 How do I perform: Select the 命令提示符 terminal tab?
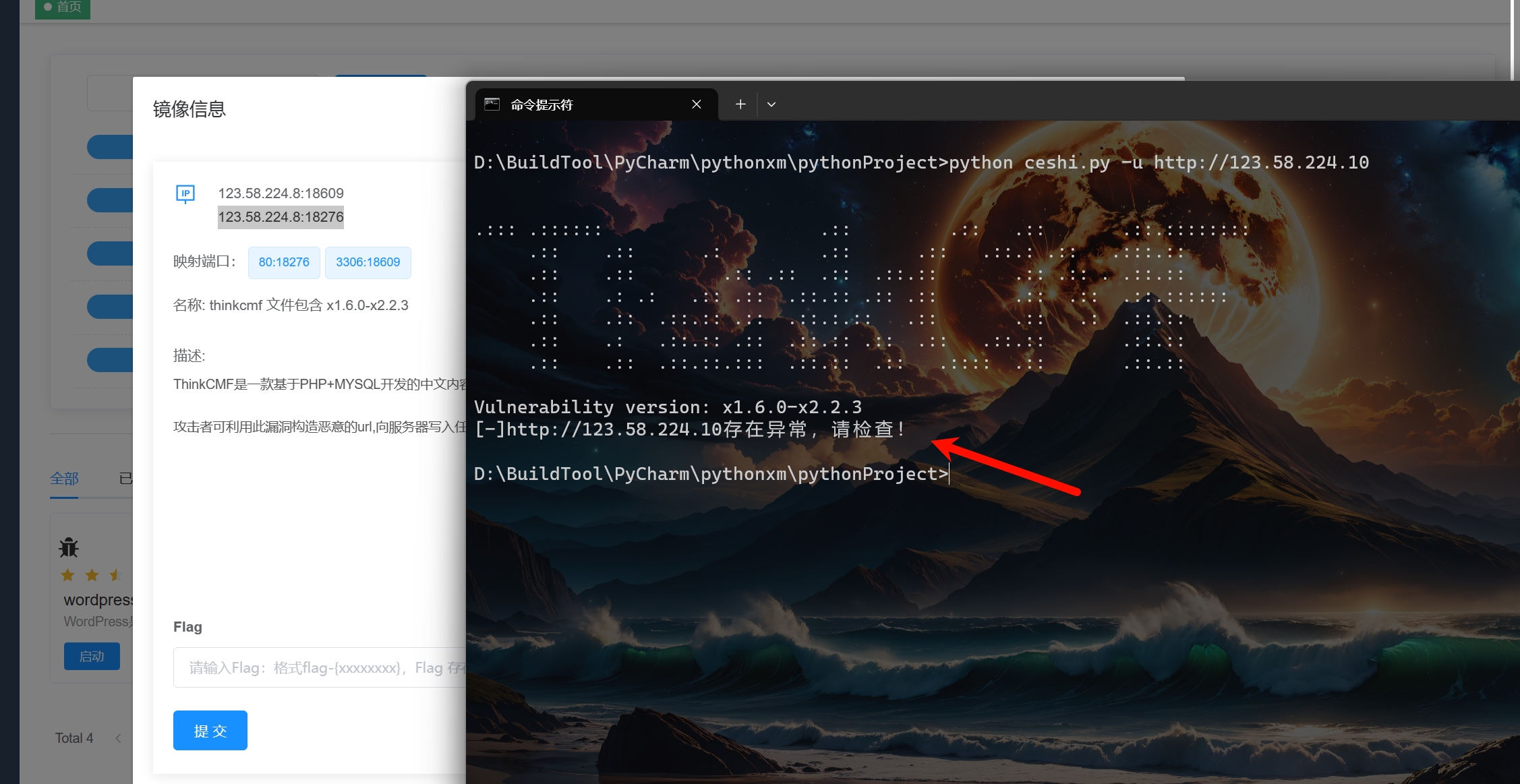pyautogui.click(x=541, y=104)
